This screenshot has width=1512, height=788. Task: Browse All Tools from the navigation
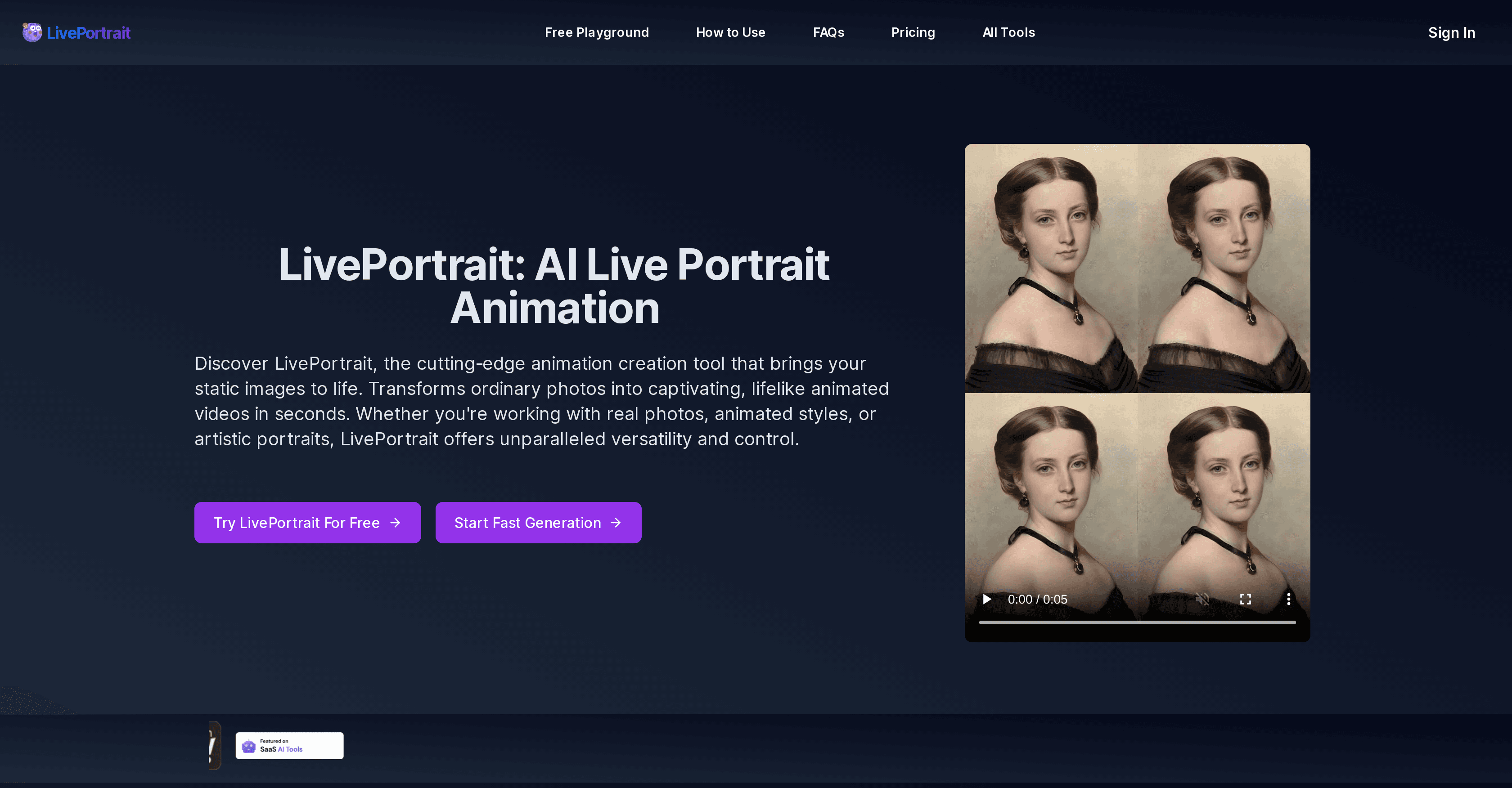pyautogui.click(x=1008, y=32)
